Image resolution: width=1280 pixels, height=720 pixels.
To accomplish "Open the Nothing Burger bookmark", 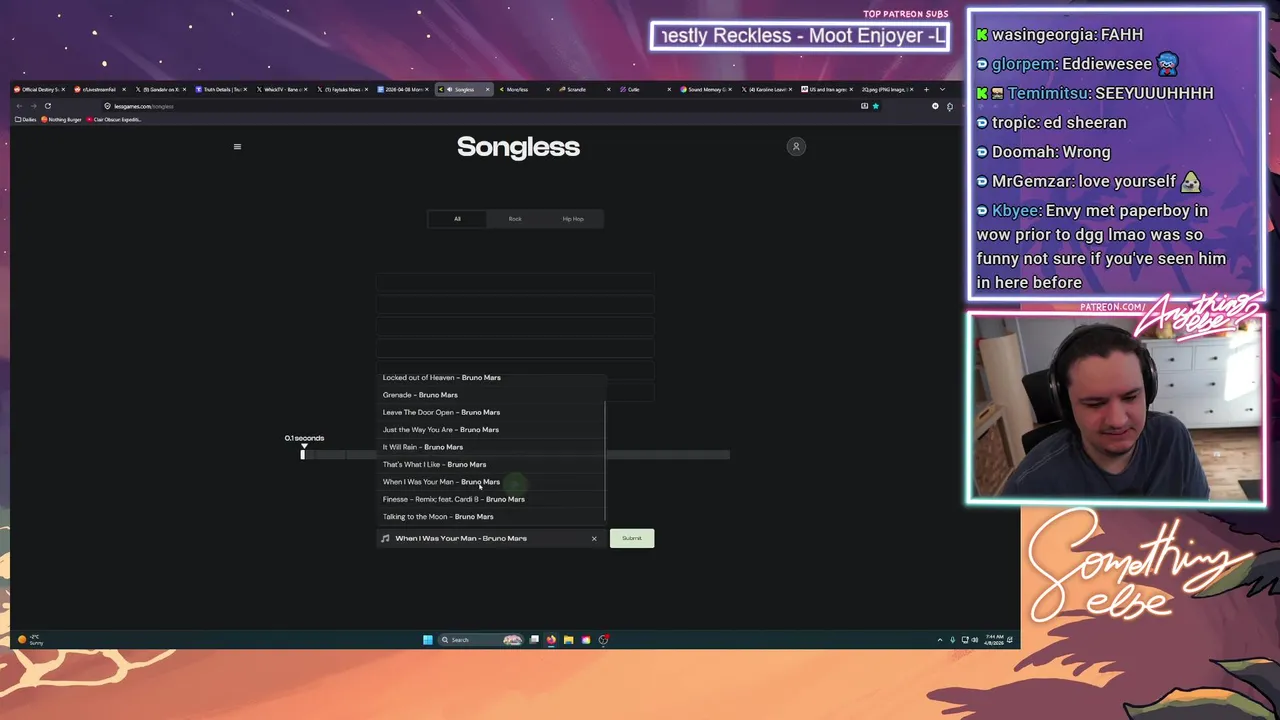I will [x=63, y=120].
